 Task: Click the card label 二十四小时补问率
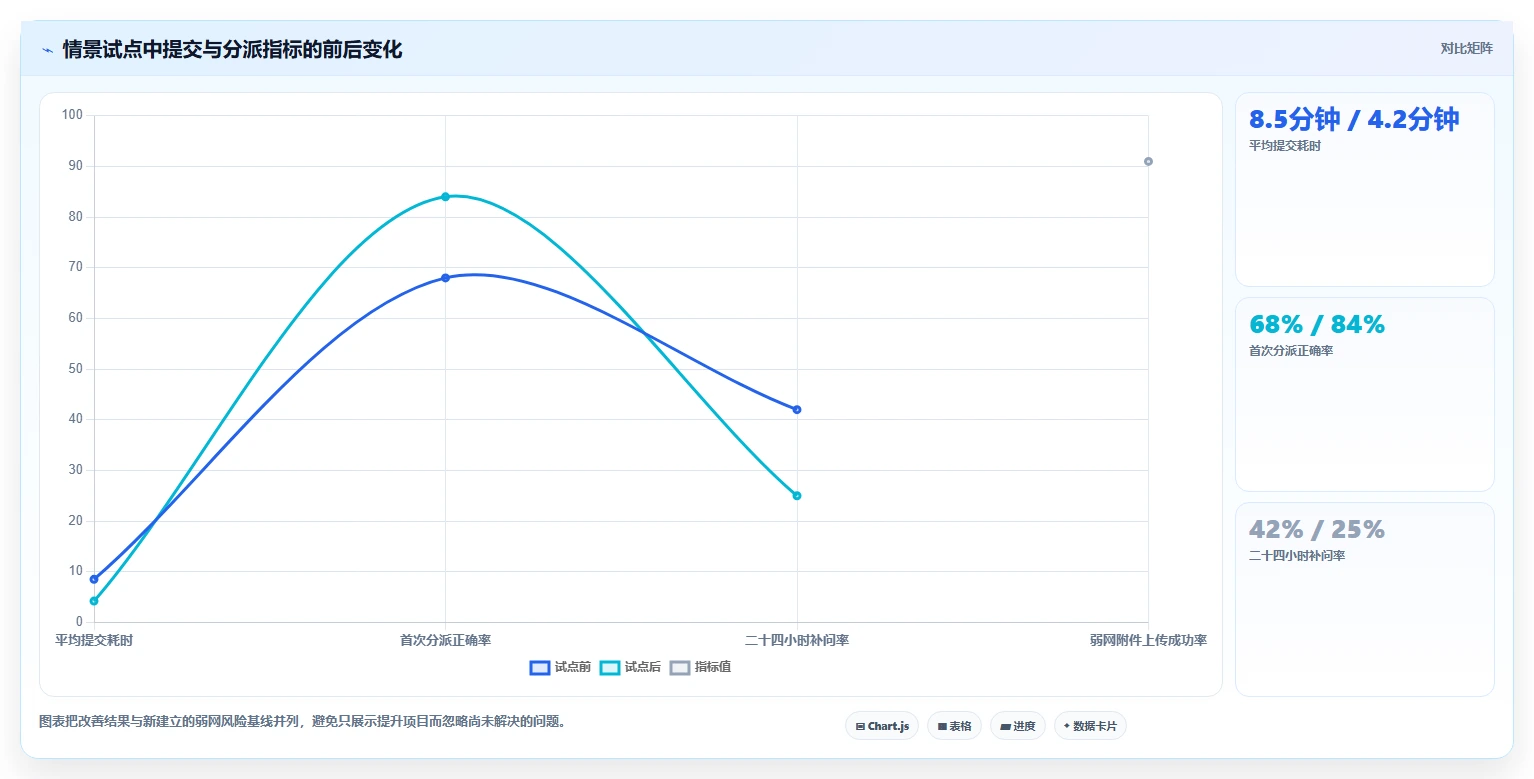[1297, 556]
